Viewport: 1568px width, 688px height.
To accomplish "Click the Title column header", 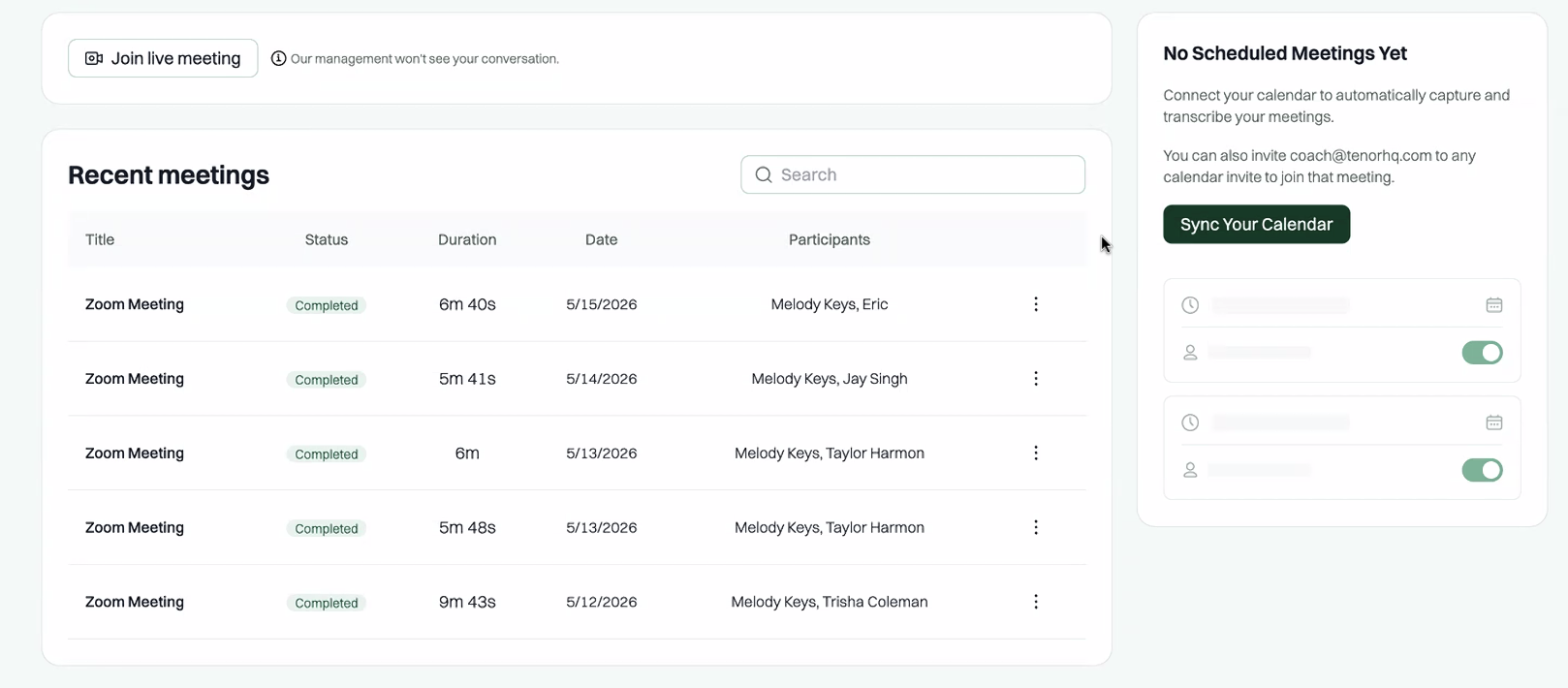I will click(100, 239).
